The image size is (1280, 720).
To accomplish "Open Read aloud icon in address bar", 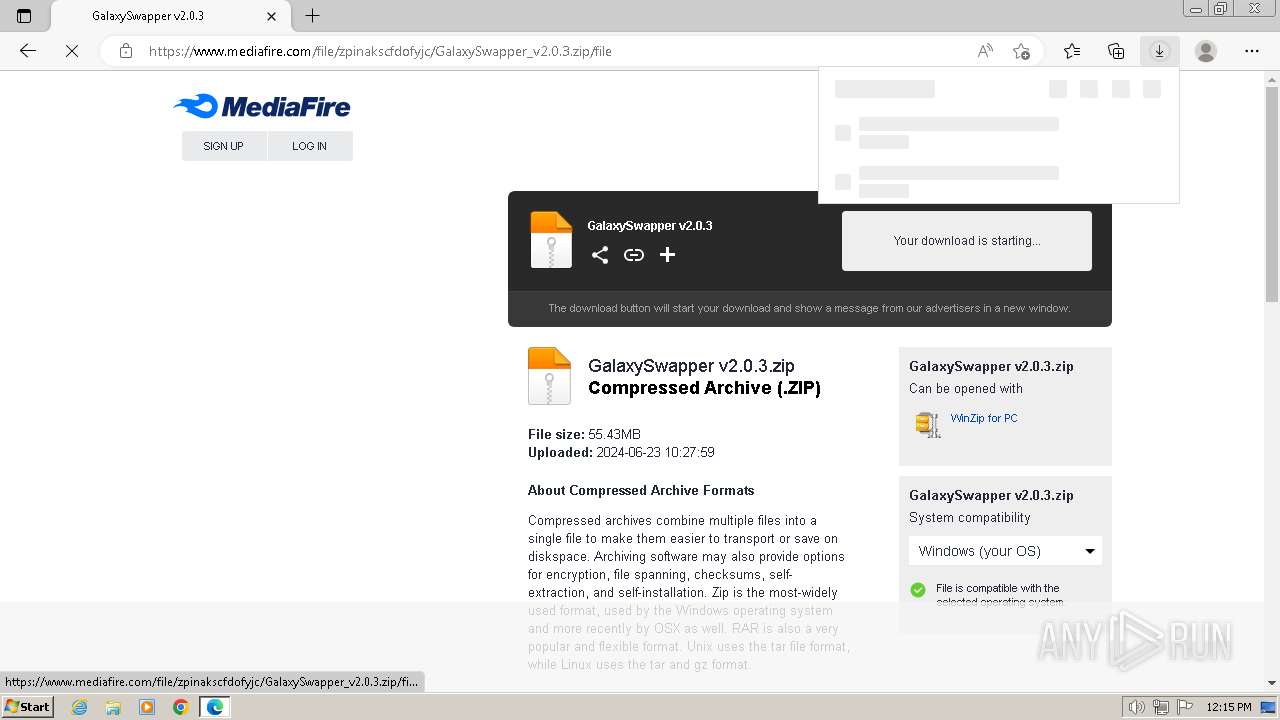I will [x=985, y=51].
